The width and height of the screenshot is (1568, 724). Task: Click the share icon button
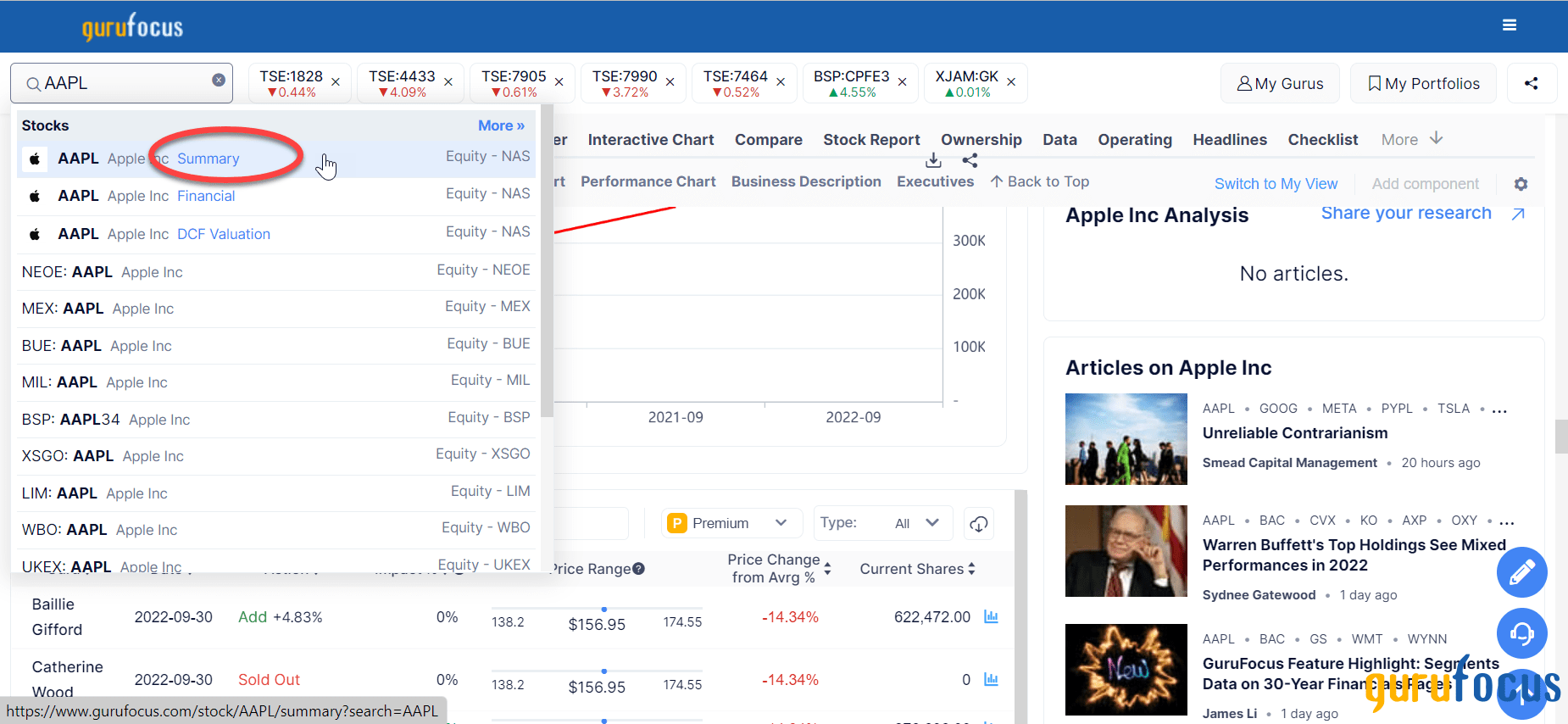click(1532, 83)
